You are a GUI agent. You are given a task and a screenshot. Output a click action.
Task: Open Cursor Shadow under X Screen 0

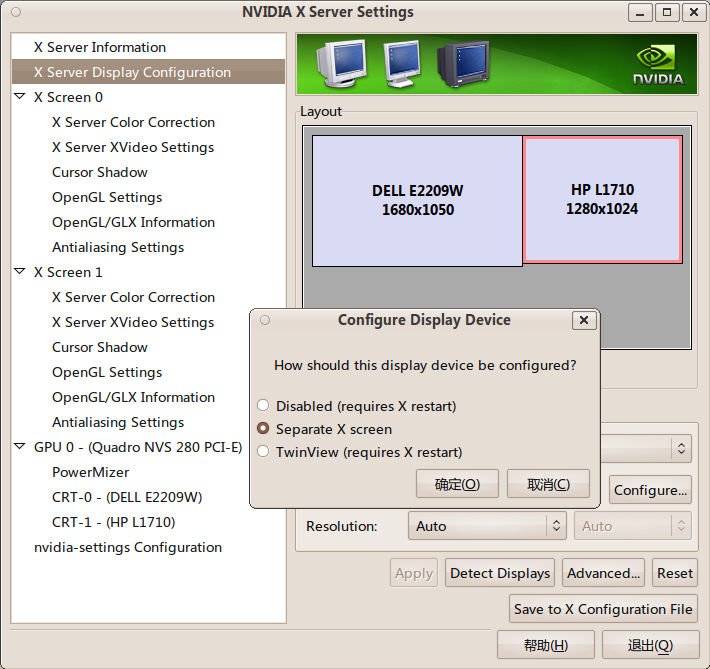tap(100, 172)
